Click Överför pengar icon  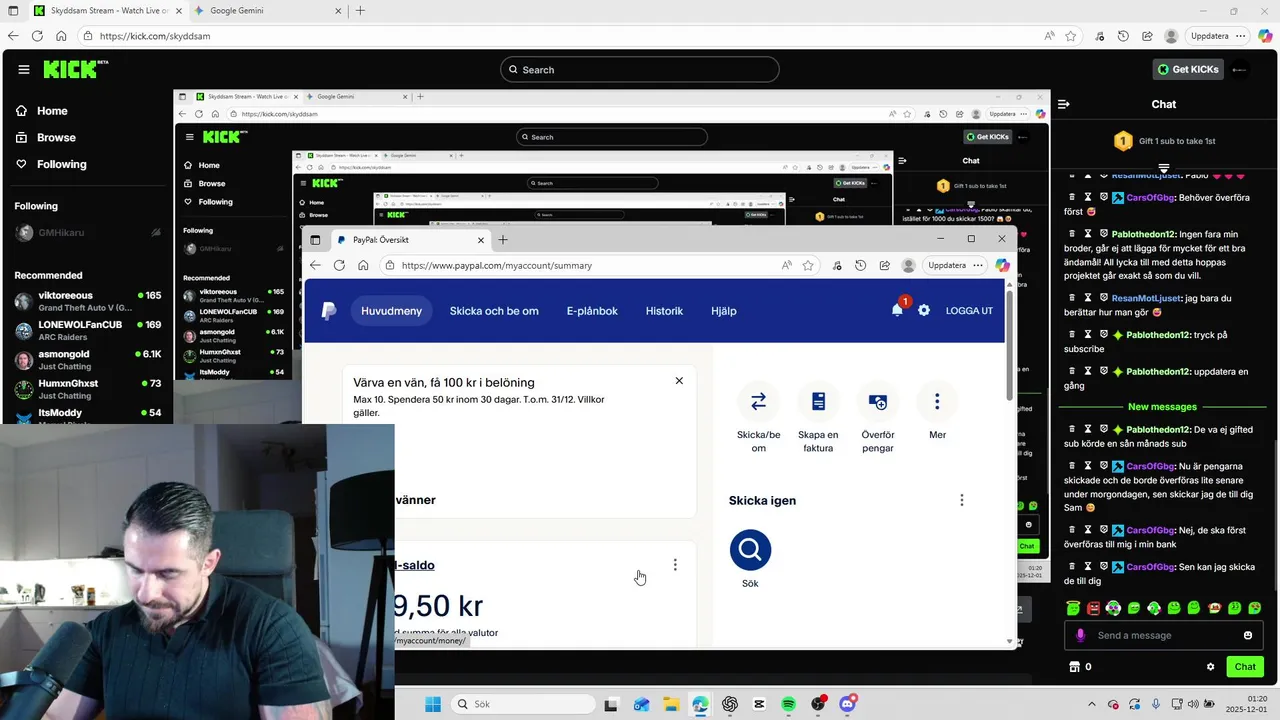878,401
